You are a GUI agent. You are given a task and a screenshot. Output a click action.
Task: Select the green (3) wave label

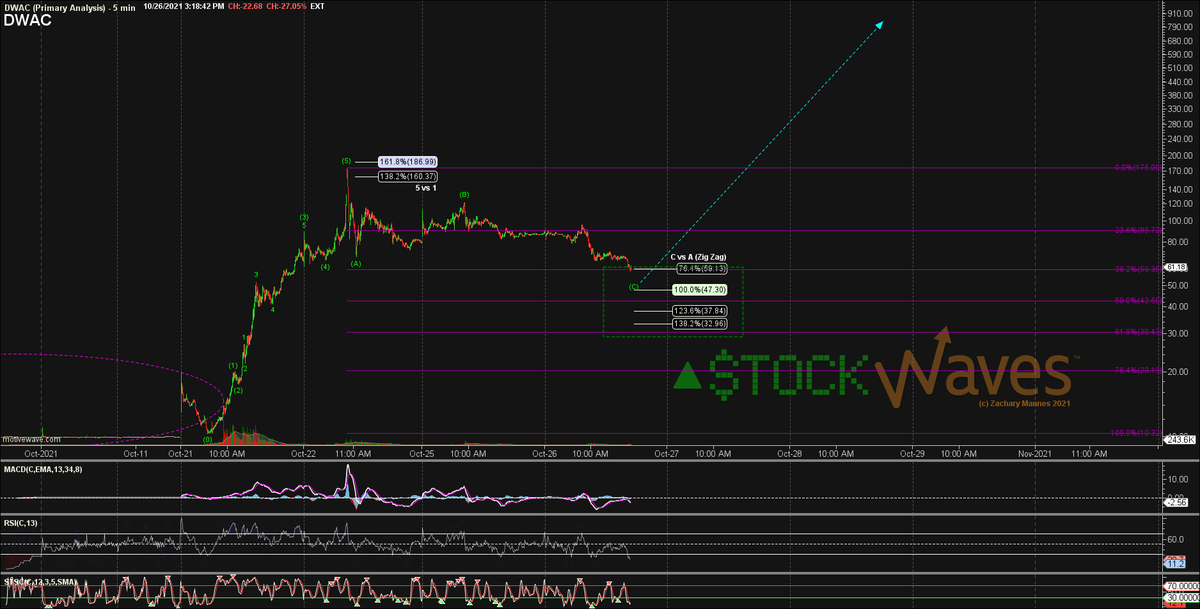[x=304, y=217]
